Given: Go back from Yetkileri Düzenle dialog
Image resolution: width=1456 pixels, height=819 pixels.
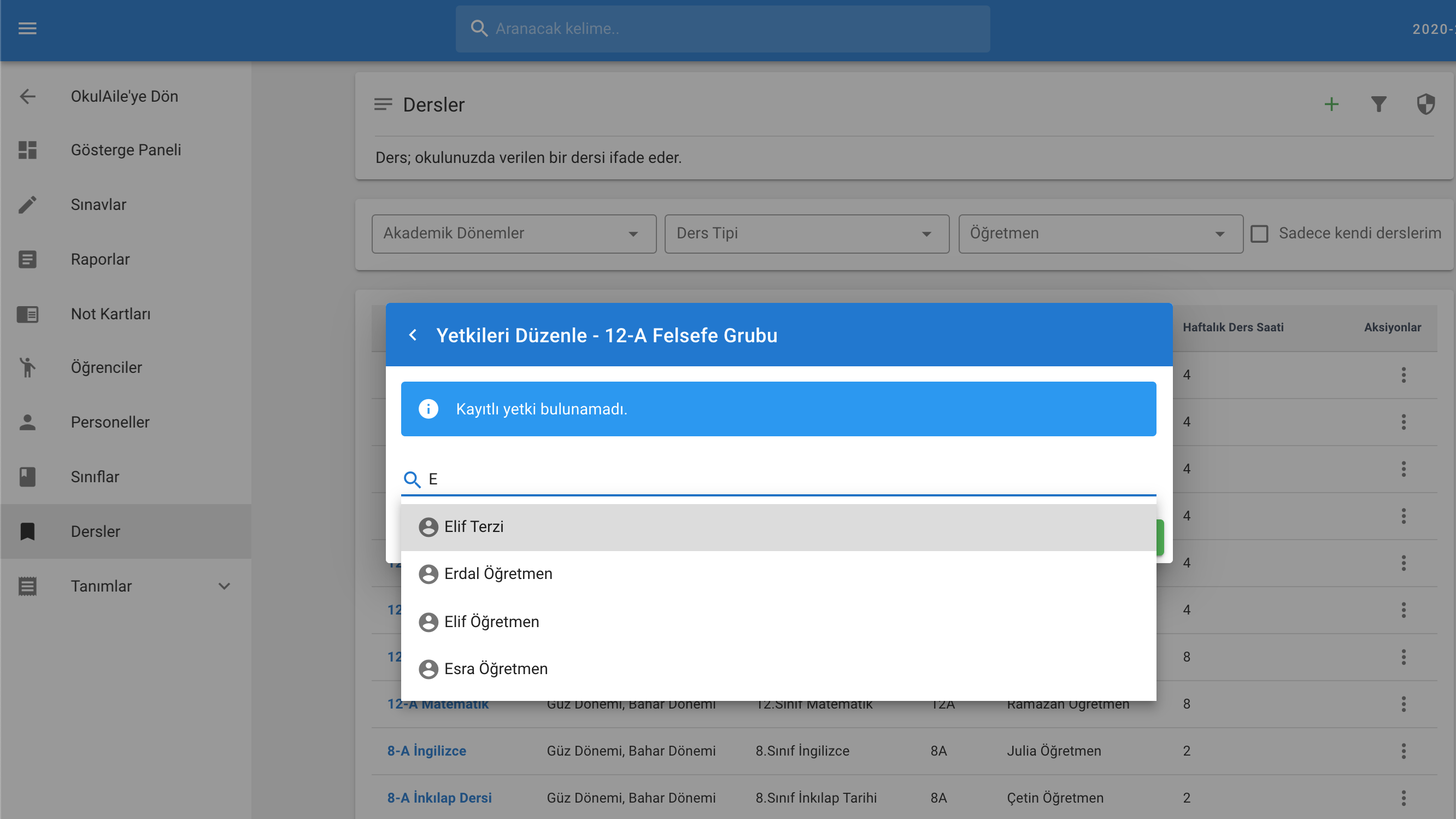Looking at the screenshot, I should coord(413,335).
